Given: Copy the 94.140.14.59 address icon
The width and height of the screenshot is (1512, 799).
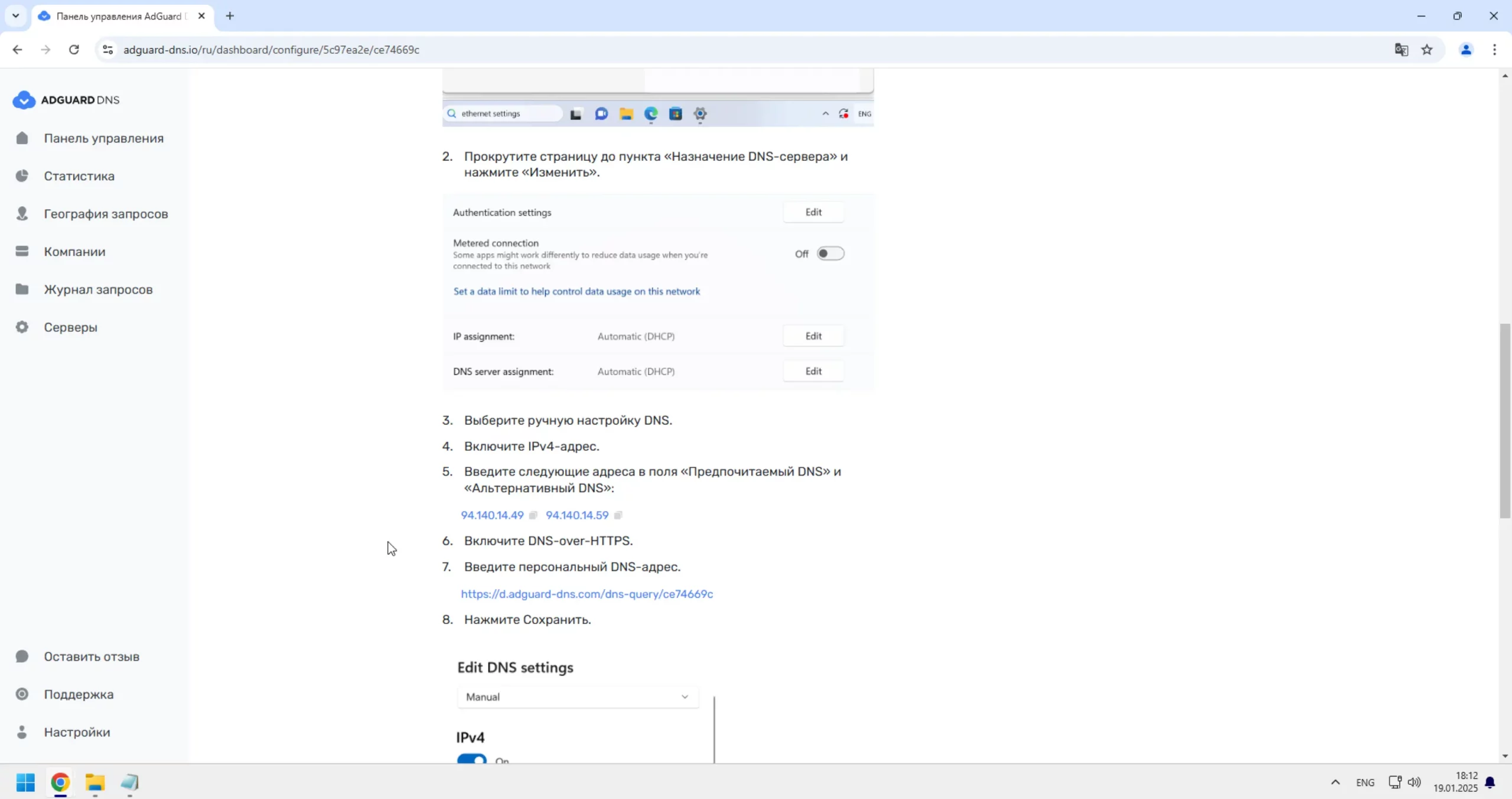Looking at the screenshot, I should (618, 515).
